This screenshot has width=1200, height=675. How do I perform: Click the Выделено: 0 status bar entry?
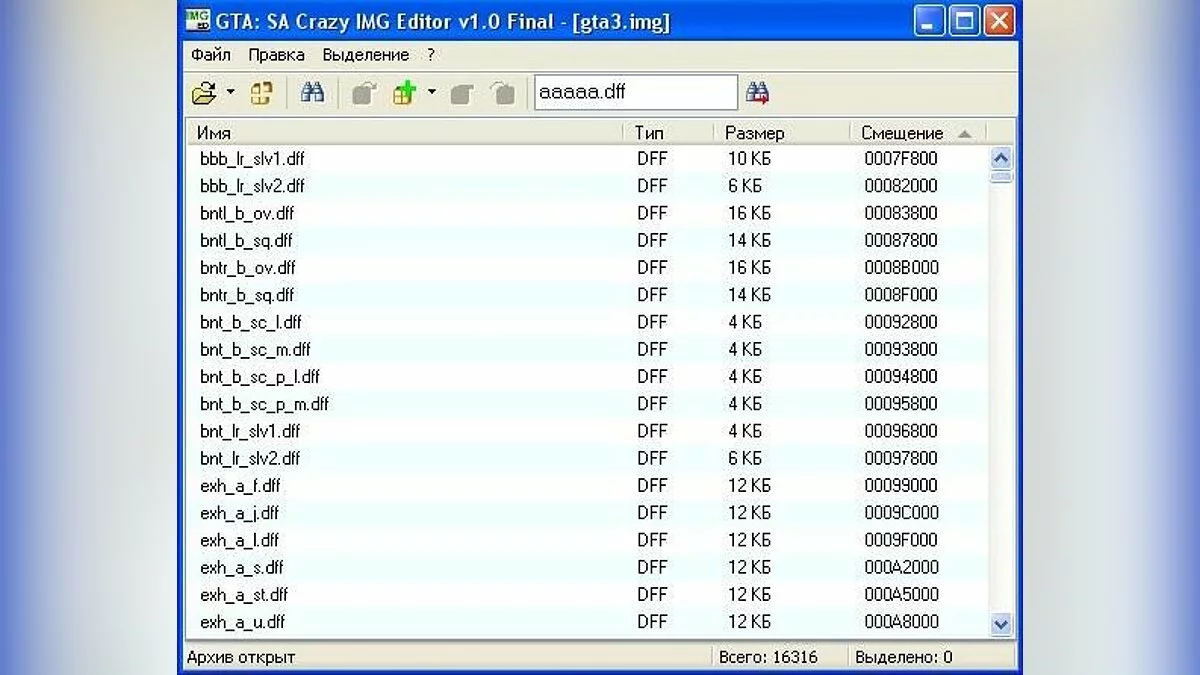point(904,657)
